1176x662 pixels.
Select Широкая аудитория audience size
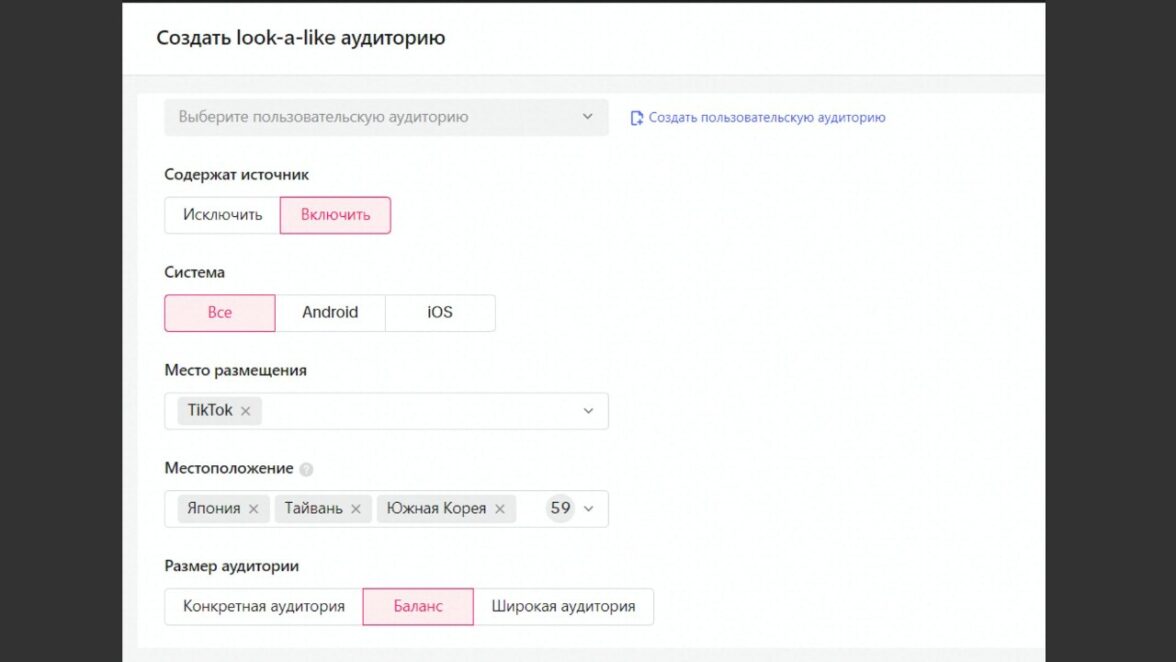(563, 607)
